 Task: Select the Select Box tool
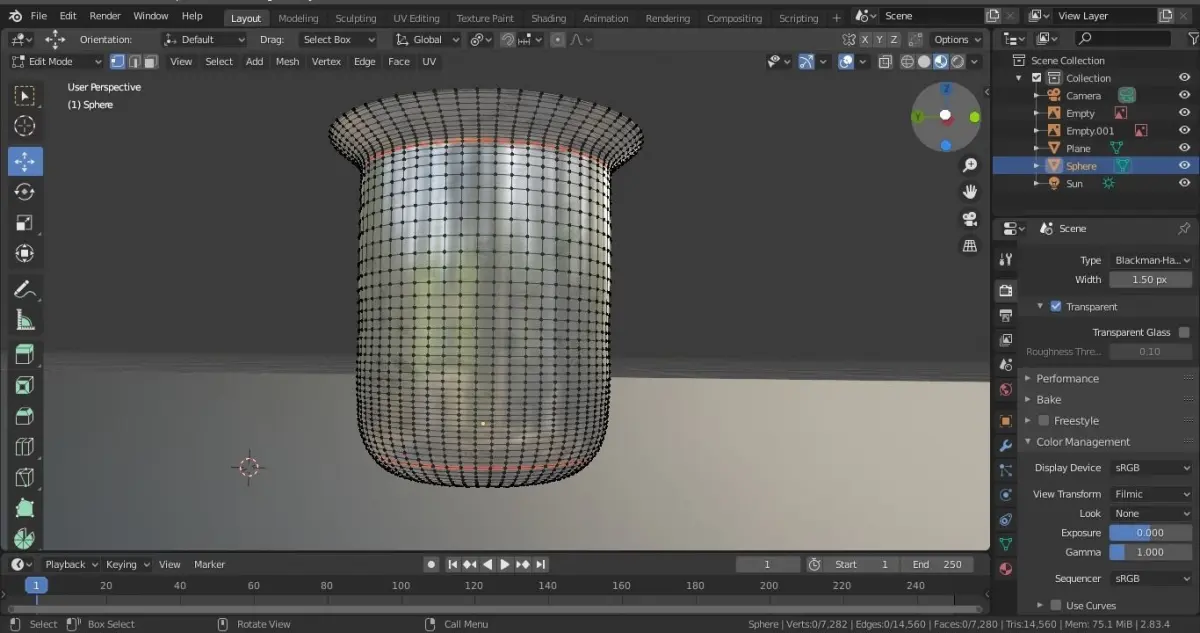pos(25,95)
